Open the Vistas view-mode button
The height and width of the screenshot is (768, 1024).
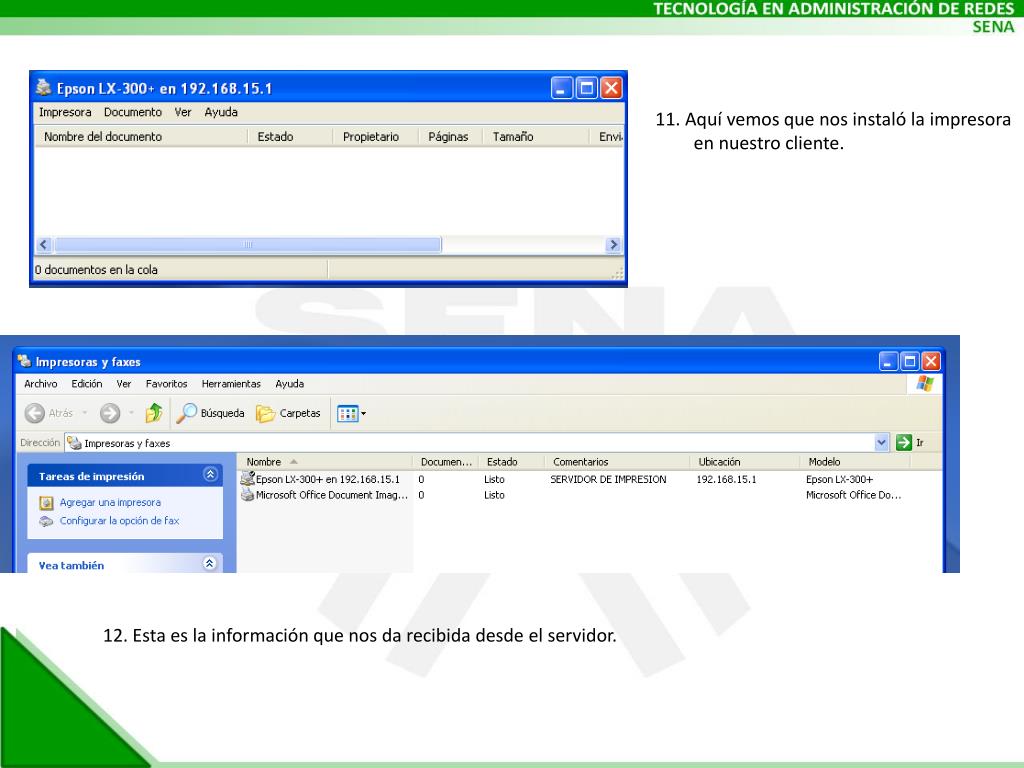[351, 413]
